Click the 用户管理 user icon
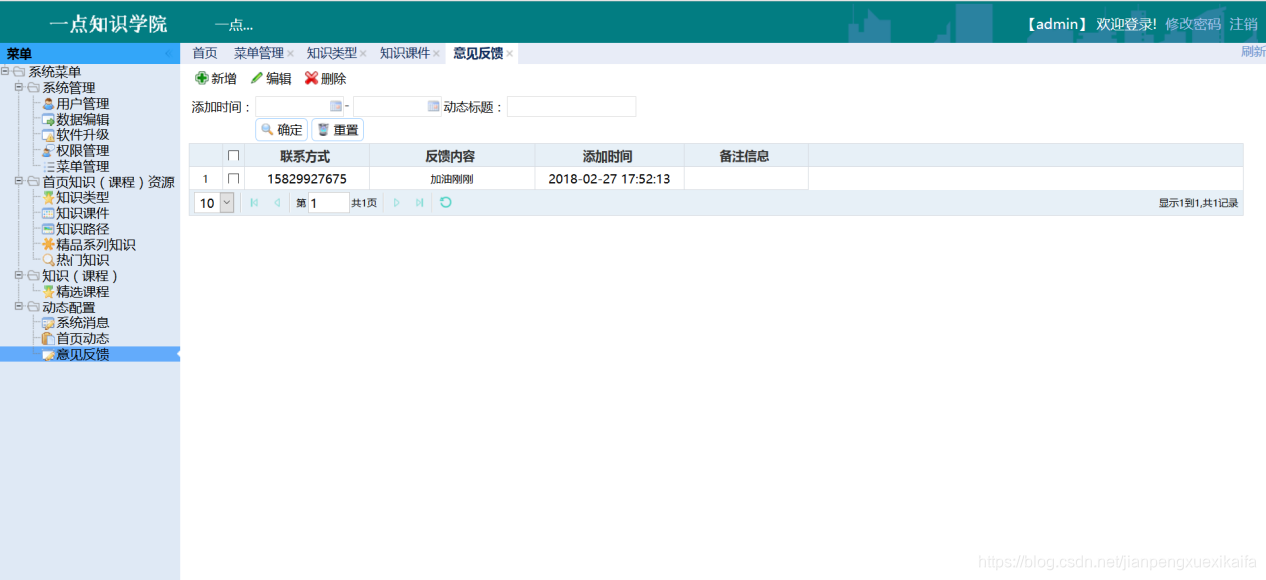Image resolution: width=1266 pixels, height=580 pixels. click(x=48, y=103)
